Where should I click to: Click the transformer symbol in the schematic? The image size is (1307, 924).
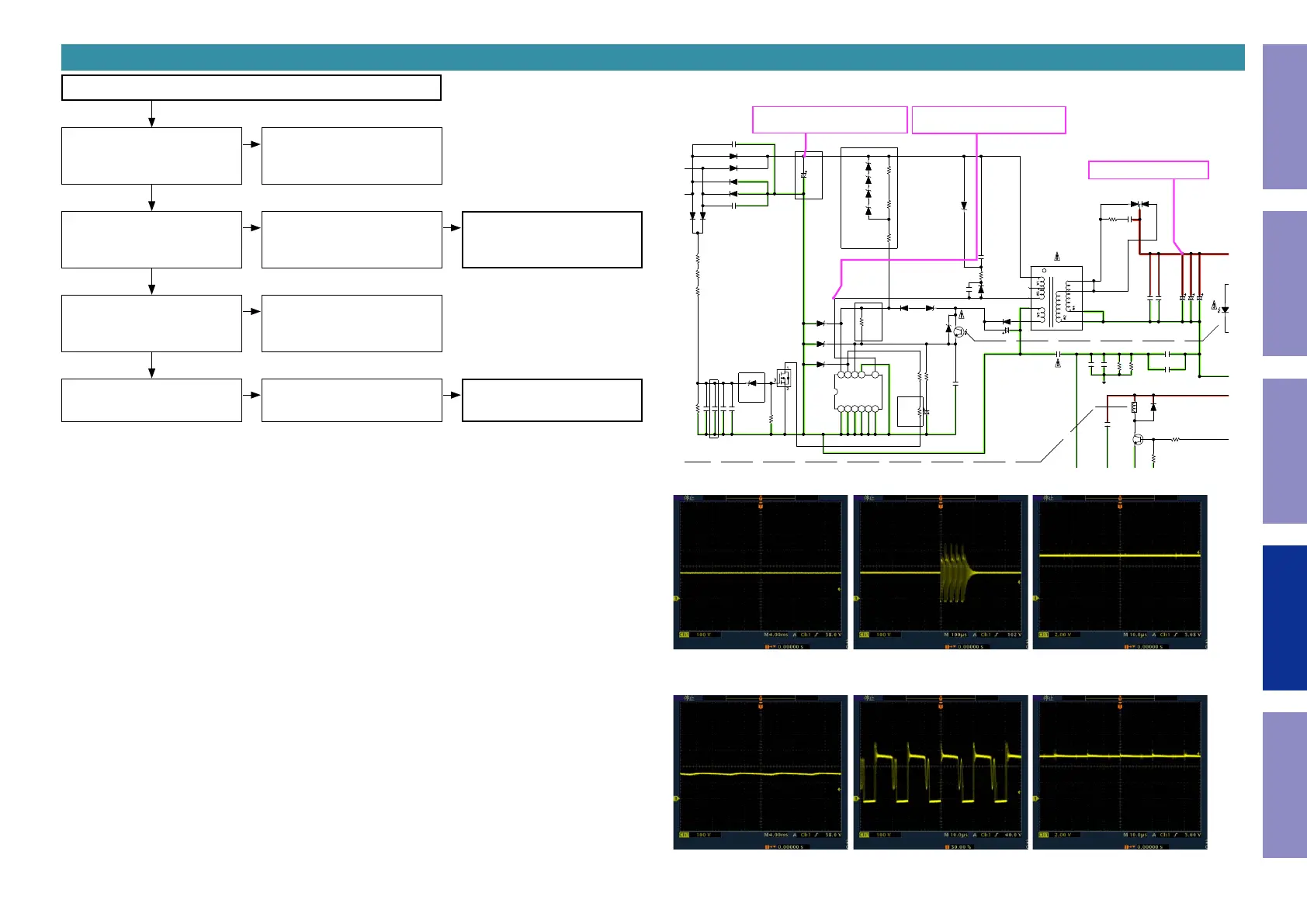point(1056,299)
